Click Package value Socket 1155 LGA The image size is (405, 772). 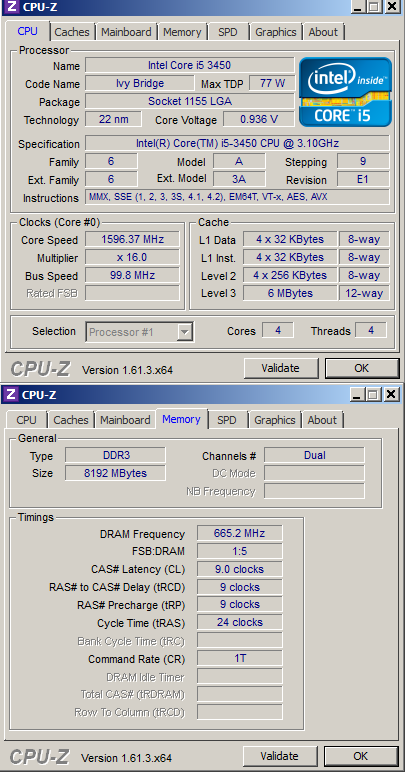[x=189, y=101]
